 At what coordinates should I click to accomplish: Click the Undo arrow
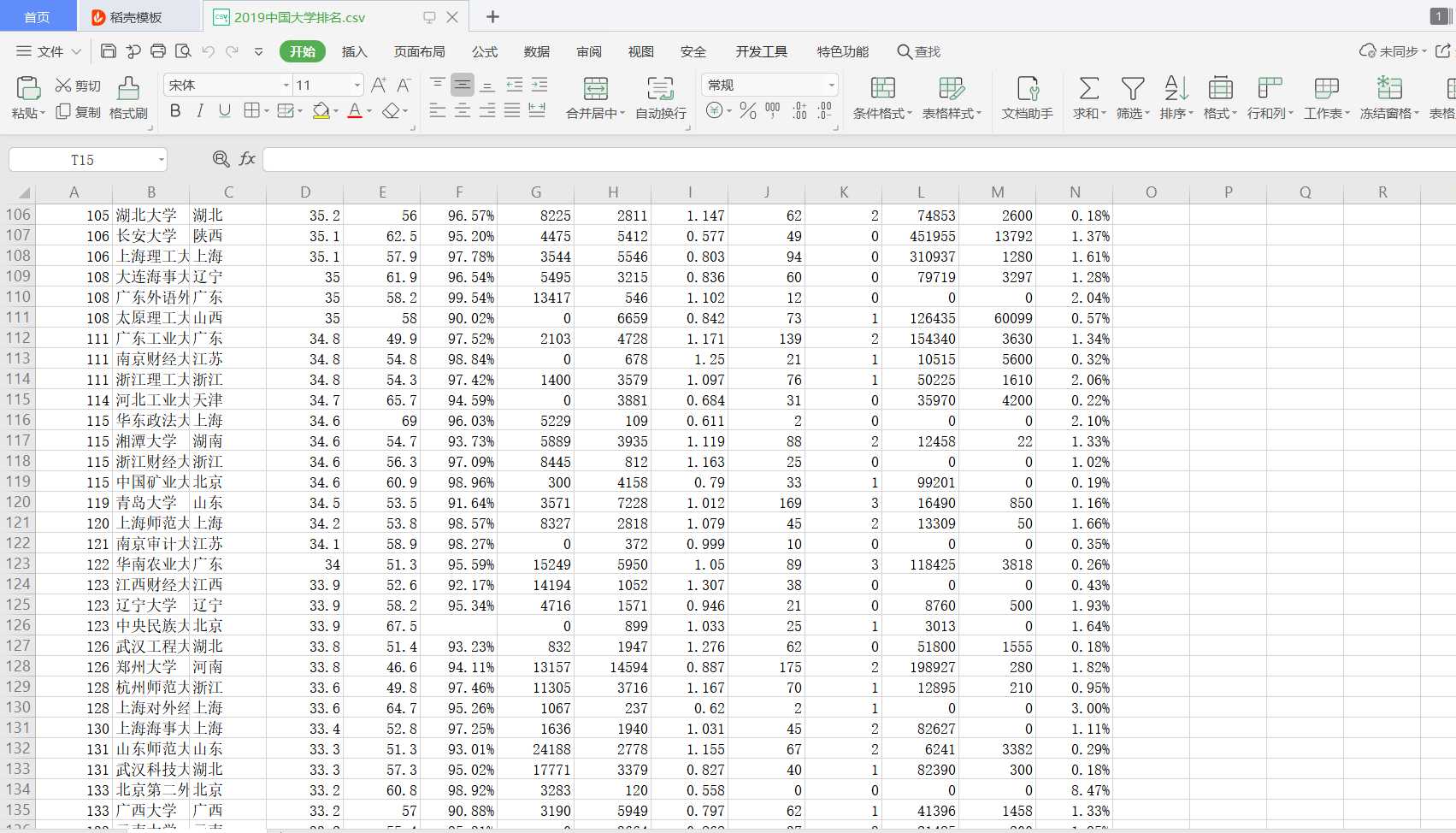click(x=208, y=51)
